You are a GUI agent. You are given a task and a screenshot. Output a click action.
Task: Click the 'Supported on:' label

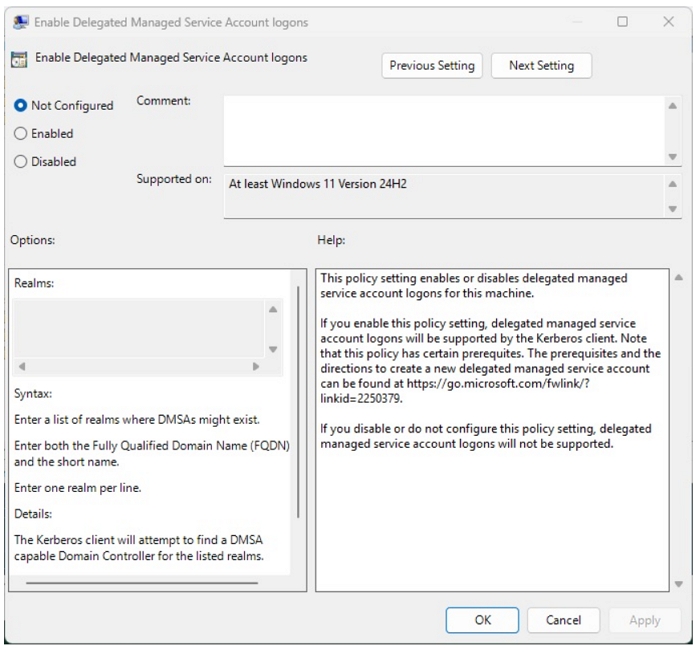[174, 179]
